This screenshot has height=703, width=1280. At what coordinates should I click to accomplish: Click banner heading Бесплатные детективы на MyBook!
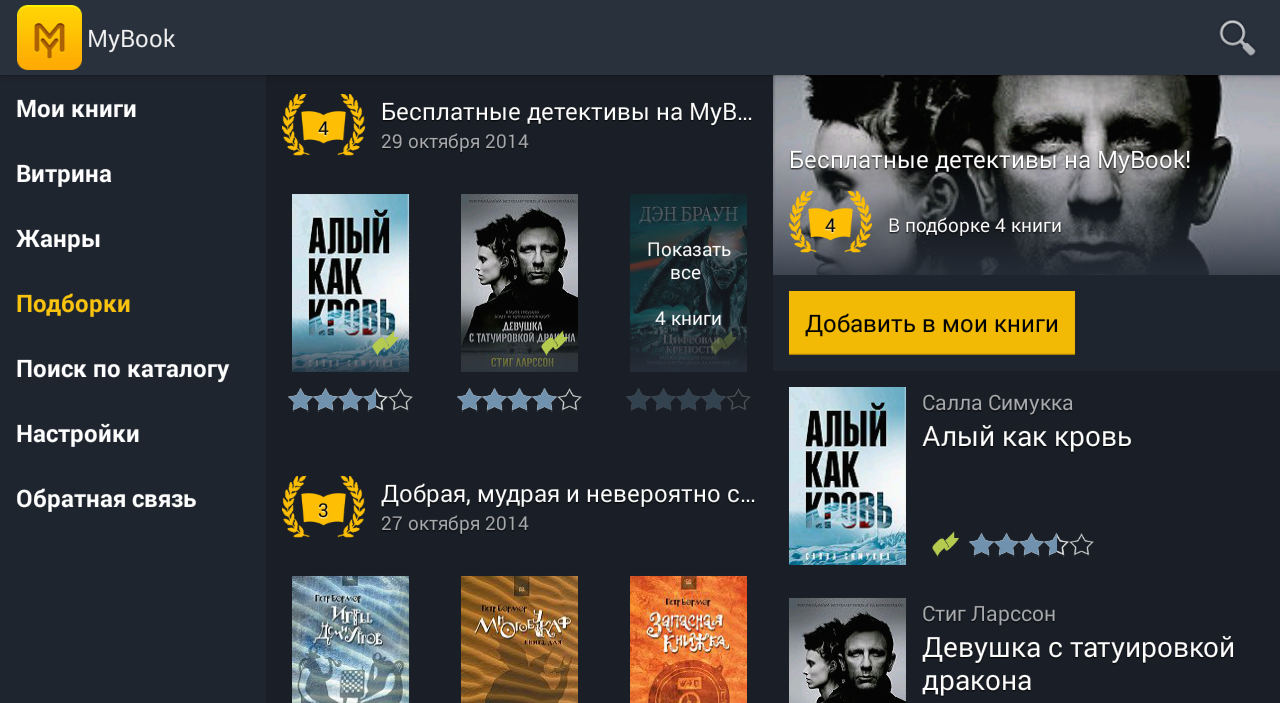coord(990,160)
